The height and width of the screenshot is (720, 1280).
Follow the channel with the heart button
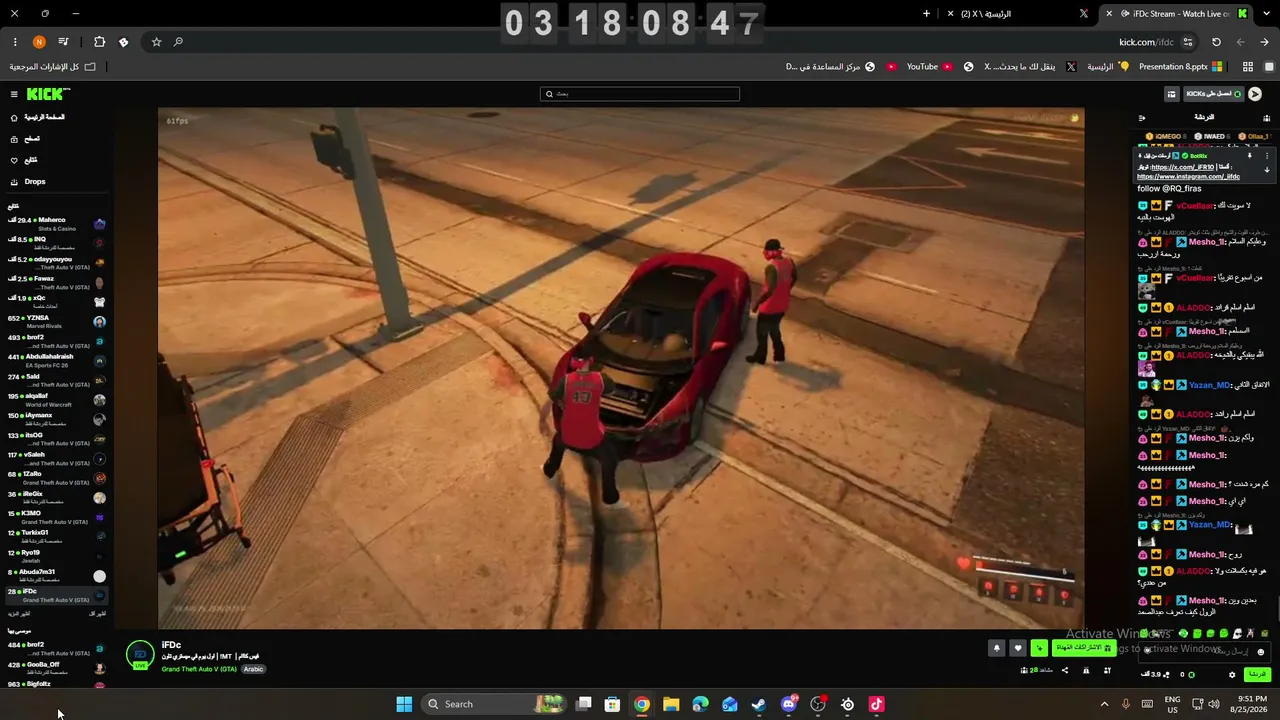1018,648
